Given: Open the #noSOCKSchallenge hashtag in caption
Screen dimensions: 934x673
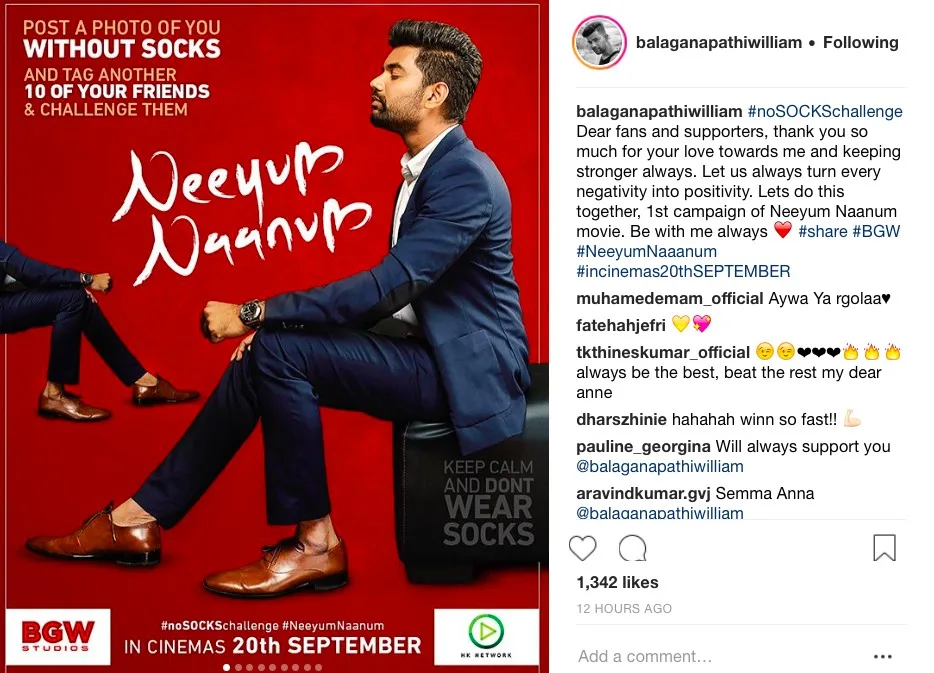Looking at the screenshot, I should [825, 111].
